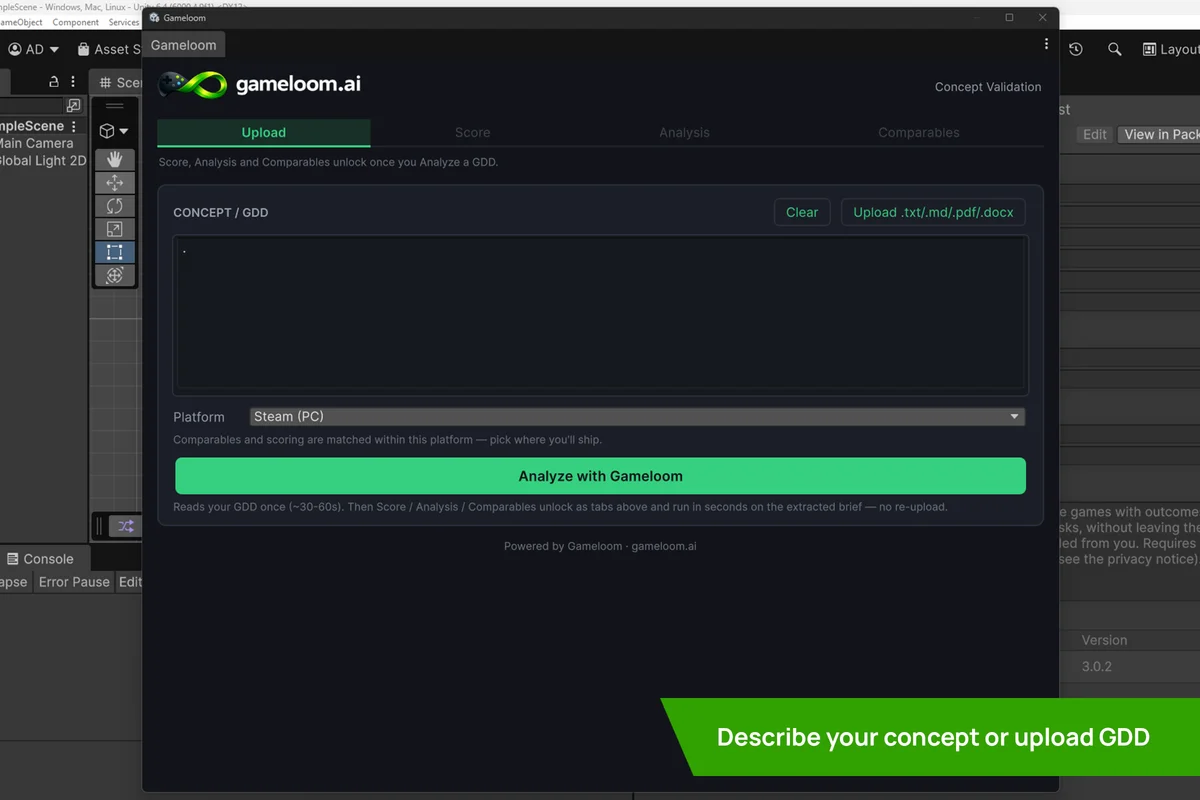Screen dimensions: 1200x800
Task: Open the Unity search magnifier
Action: click(x=1114, y=49)
